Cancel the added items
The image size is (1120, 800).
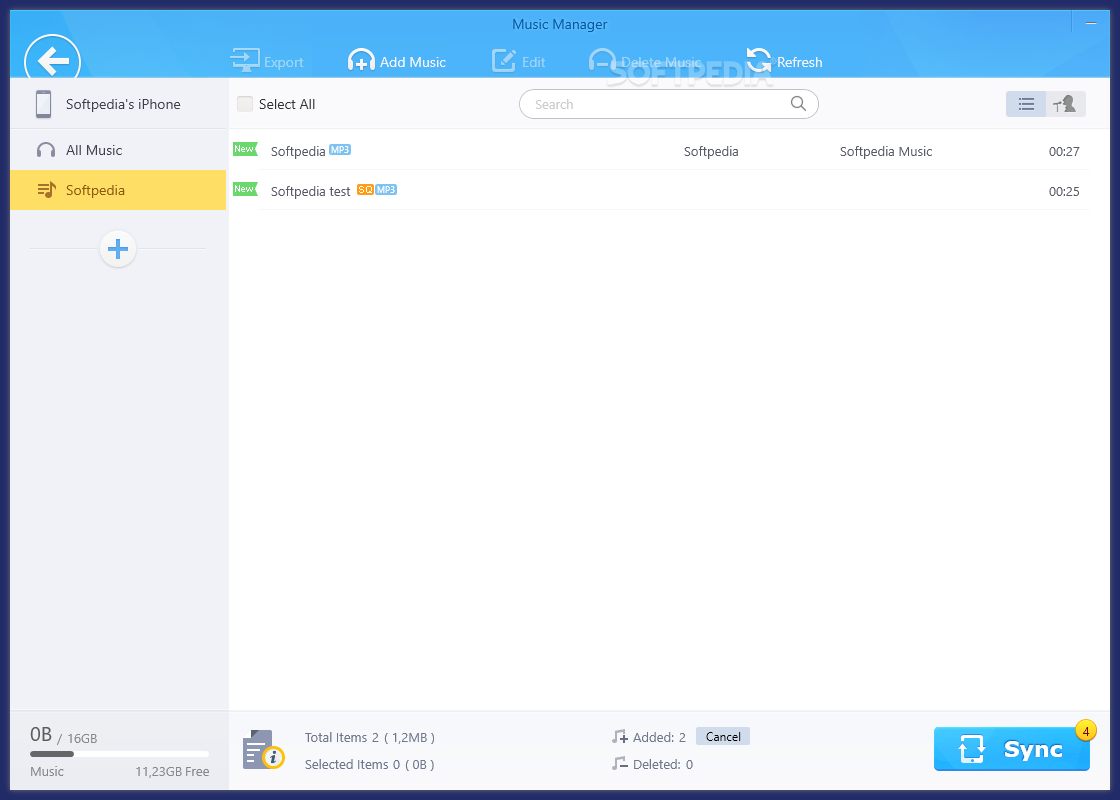[x=723, y=736]
